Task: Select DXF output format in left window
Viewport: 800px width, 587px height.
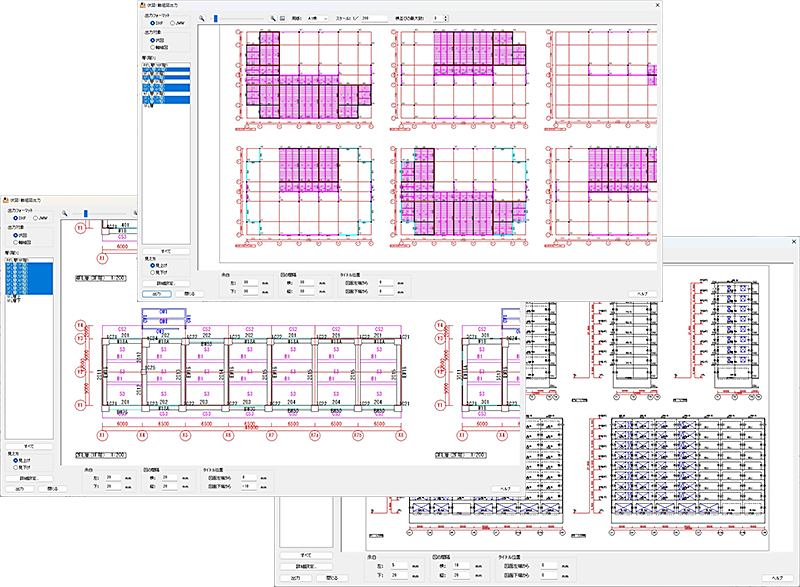Action: click(14, 218)
